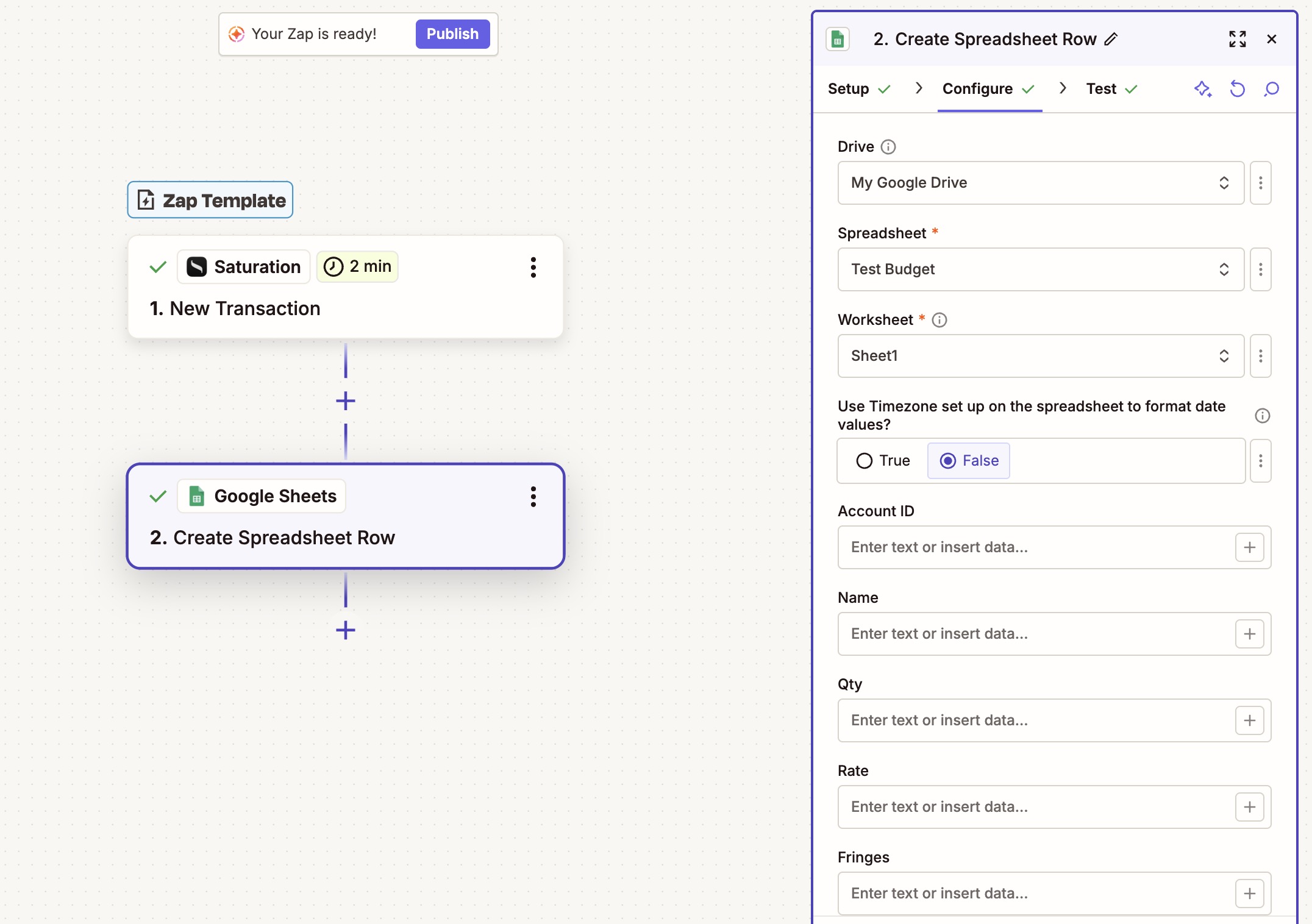Viewport: 1312px width, 924px height.
Task: Open Worksheet field options menu
Action: point(1261,356)
